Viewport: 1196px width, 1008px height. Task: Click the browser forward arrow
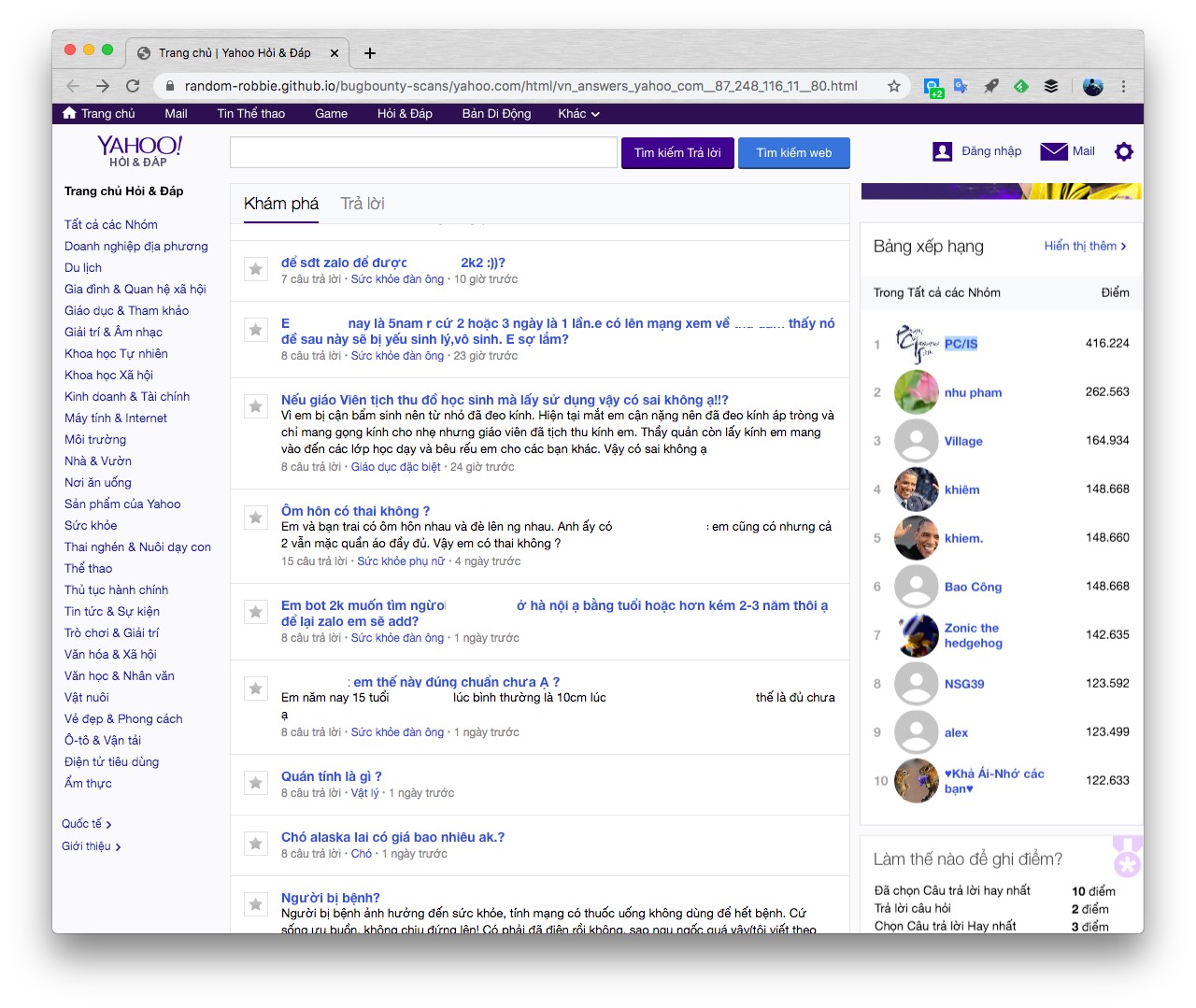coord(103,86)
